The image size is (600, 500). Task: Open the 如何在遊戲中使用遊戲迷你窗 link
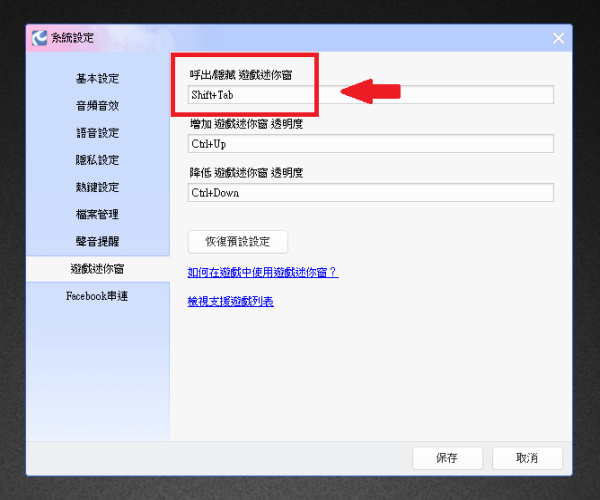click(x=263, y=272)
